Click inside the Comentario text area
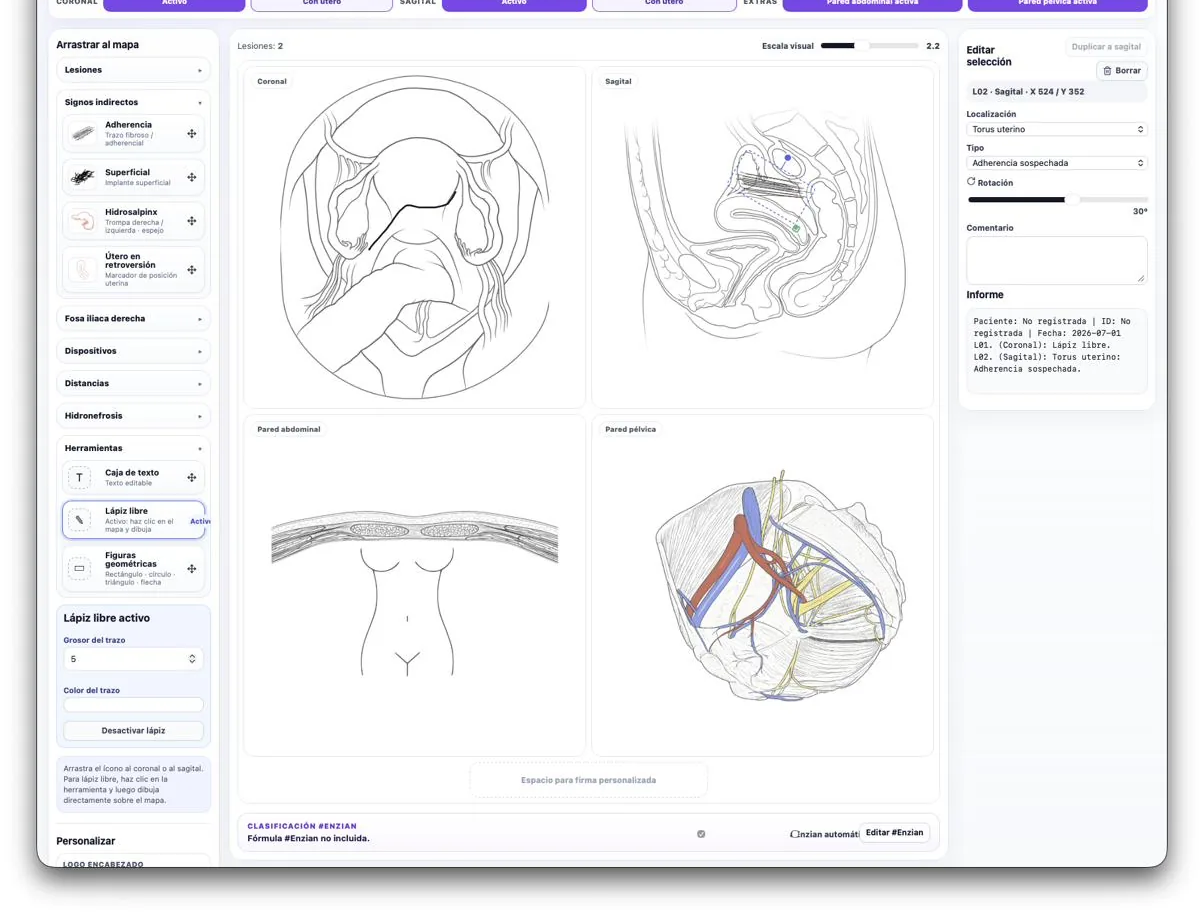 (x=1056, y=260)
